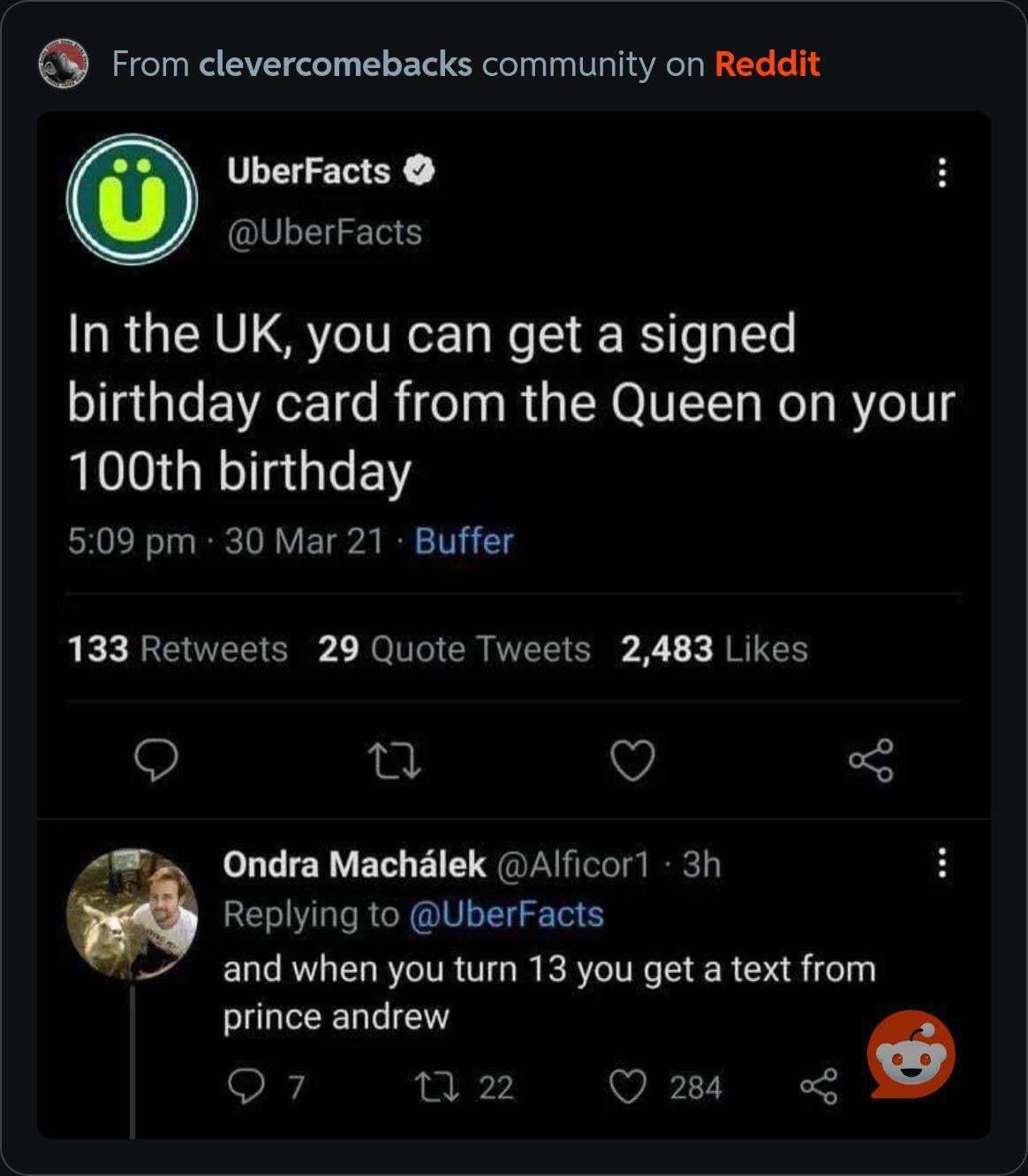View the 29 Quote Tweets list

454,649
